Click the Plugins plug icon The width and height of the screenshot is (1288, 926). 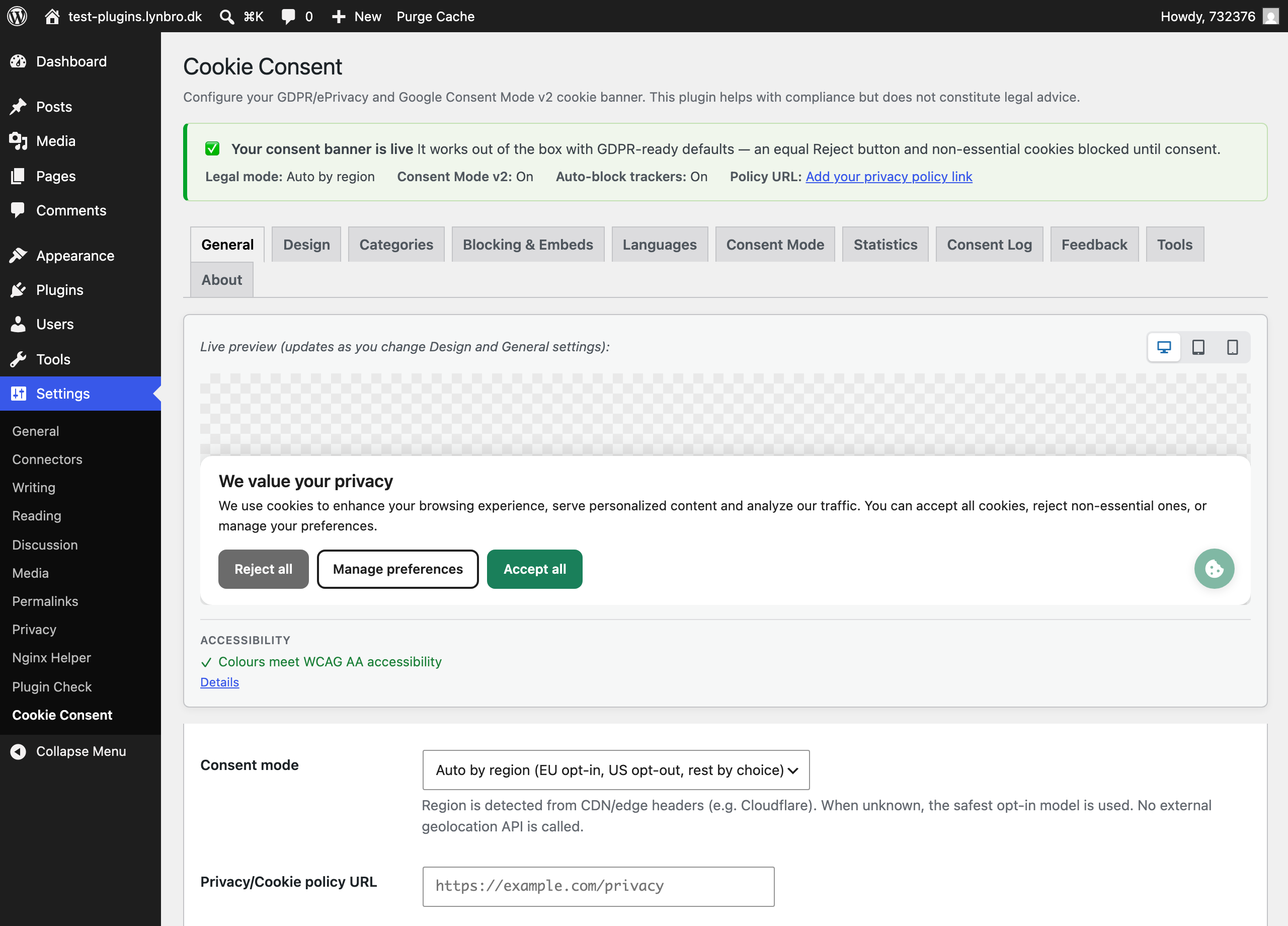click(18, 290)
